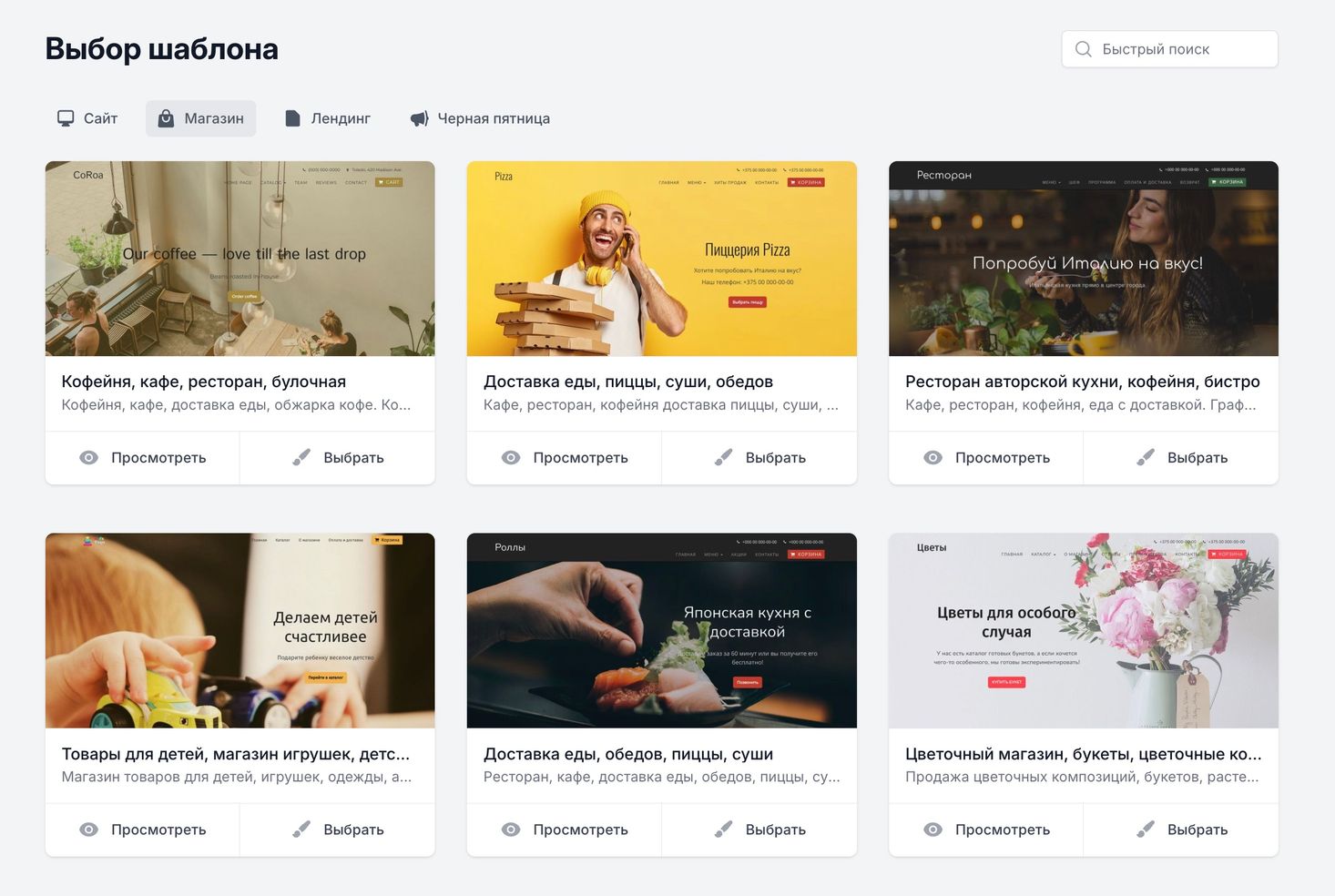Click the shopping bag icon for Магазин

pyautogui.click(x=166, y=118)
